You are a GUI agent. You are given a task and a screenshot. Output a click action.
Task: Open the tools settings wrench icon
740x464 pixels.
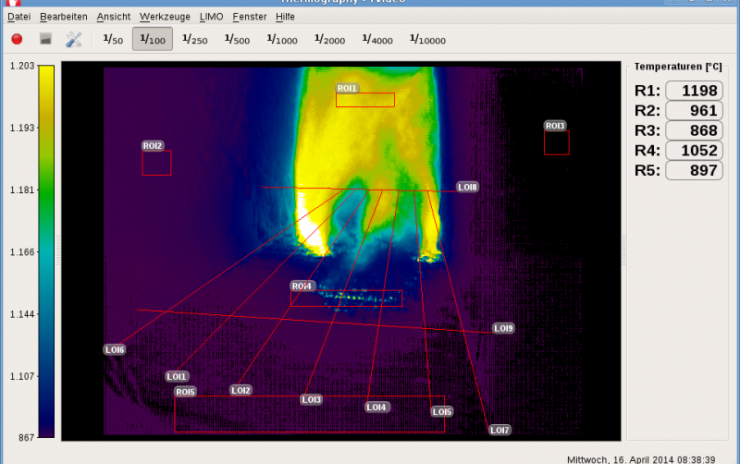[x=74, y=39]
